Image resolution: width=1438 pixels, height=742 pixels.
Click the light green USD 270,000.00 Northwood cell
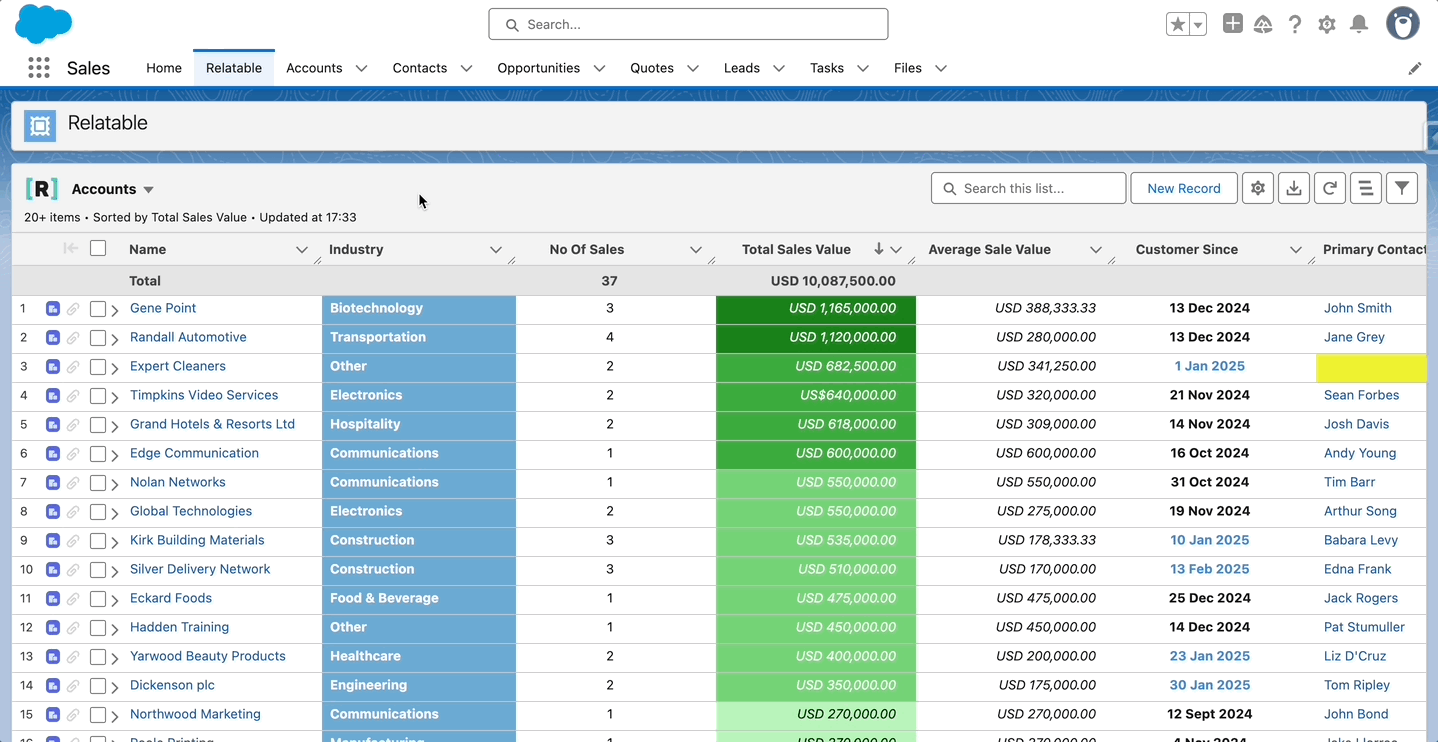pyautogui.click(x=816, y=715)
